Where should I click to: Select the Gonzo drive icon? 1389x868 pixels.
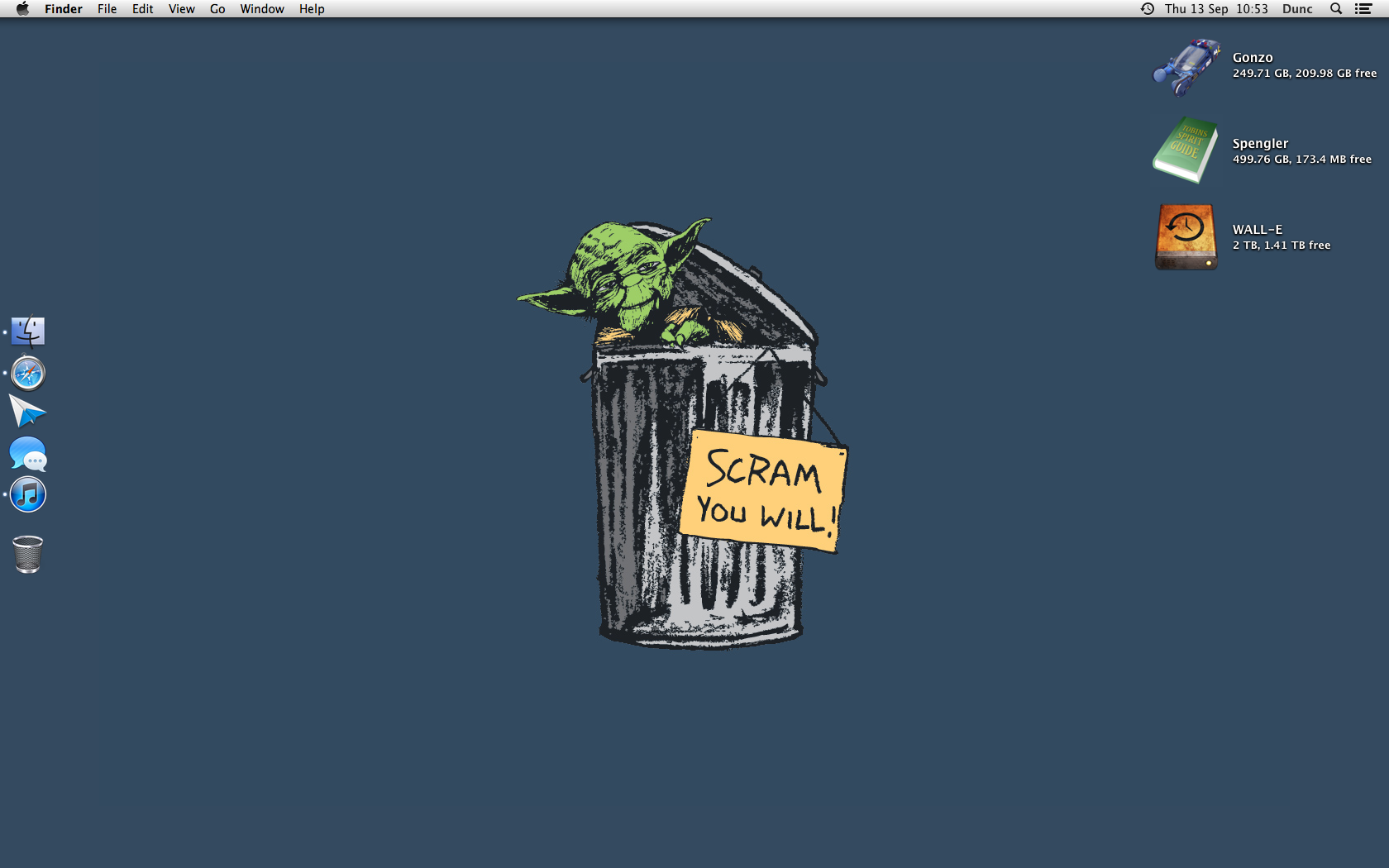click(x=1186, y=66)
